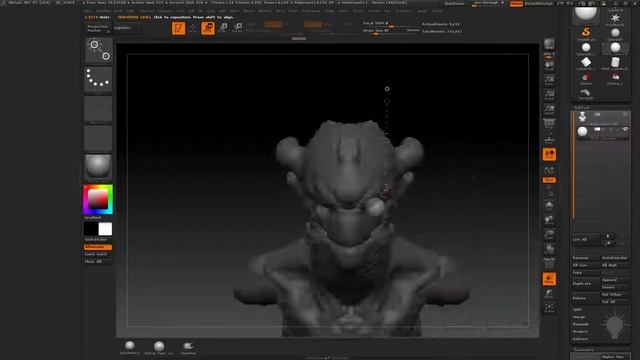Click the BPR render icon
The width and height of the screenshot is (640, 360).
tap(549, 44)
